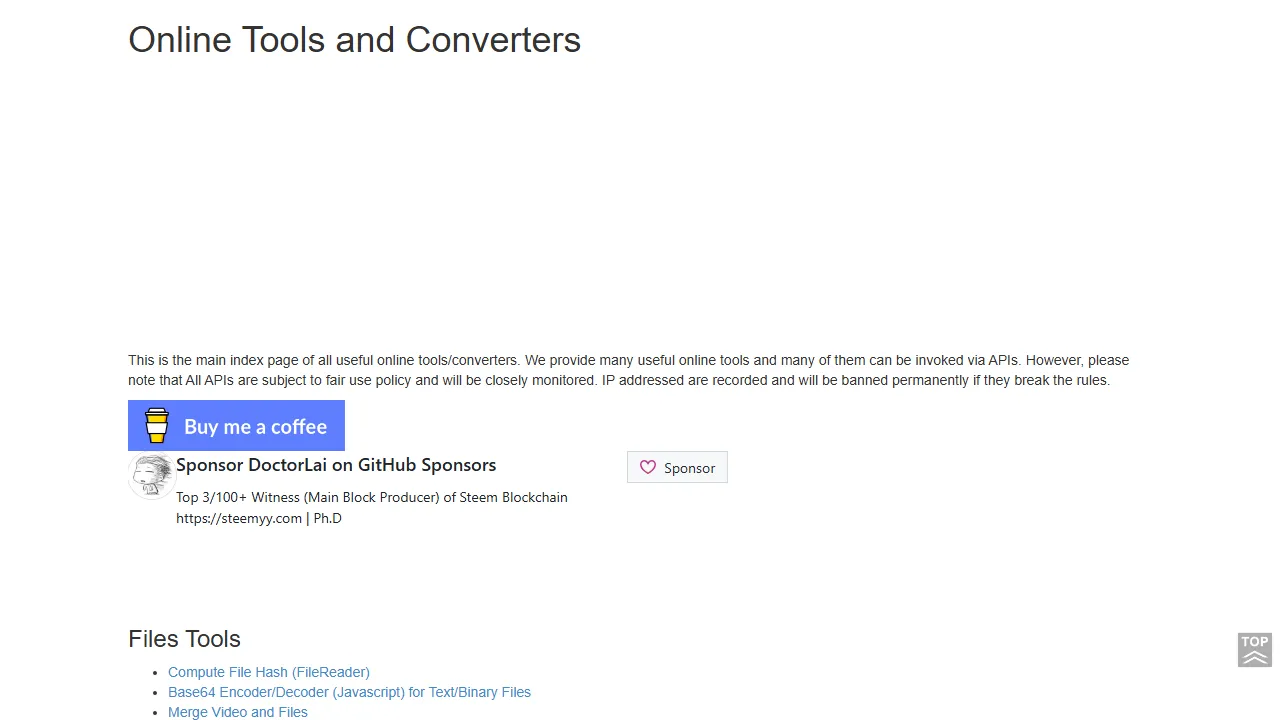Screen dimensions: 1280x720
Task: Click the fair use policy paragraph
Action: (x=628, y=370)
